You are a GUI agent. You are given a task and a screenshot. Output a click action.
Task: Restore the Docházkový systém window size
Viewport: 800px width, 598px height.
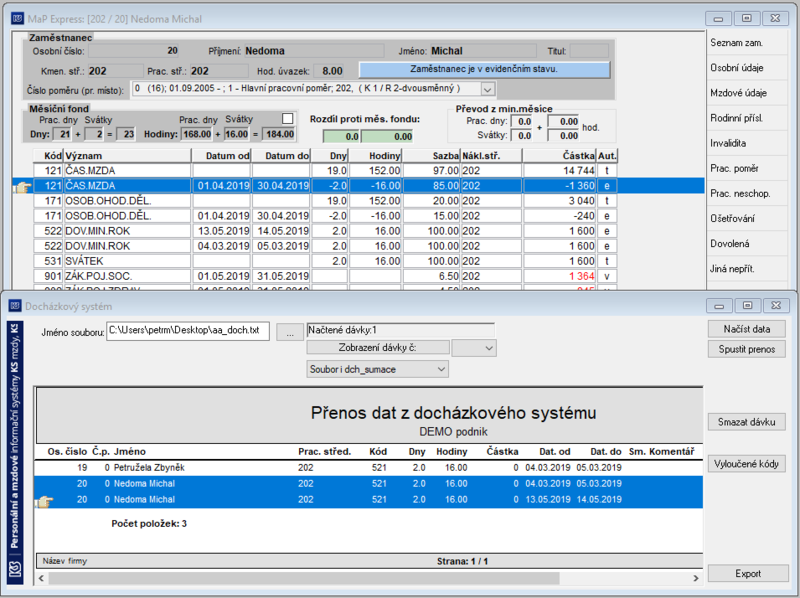[747, 306]
